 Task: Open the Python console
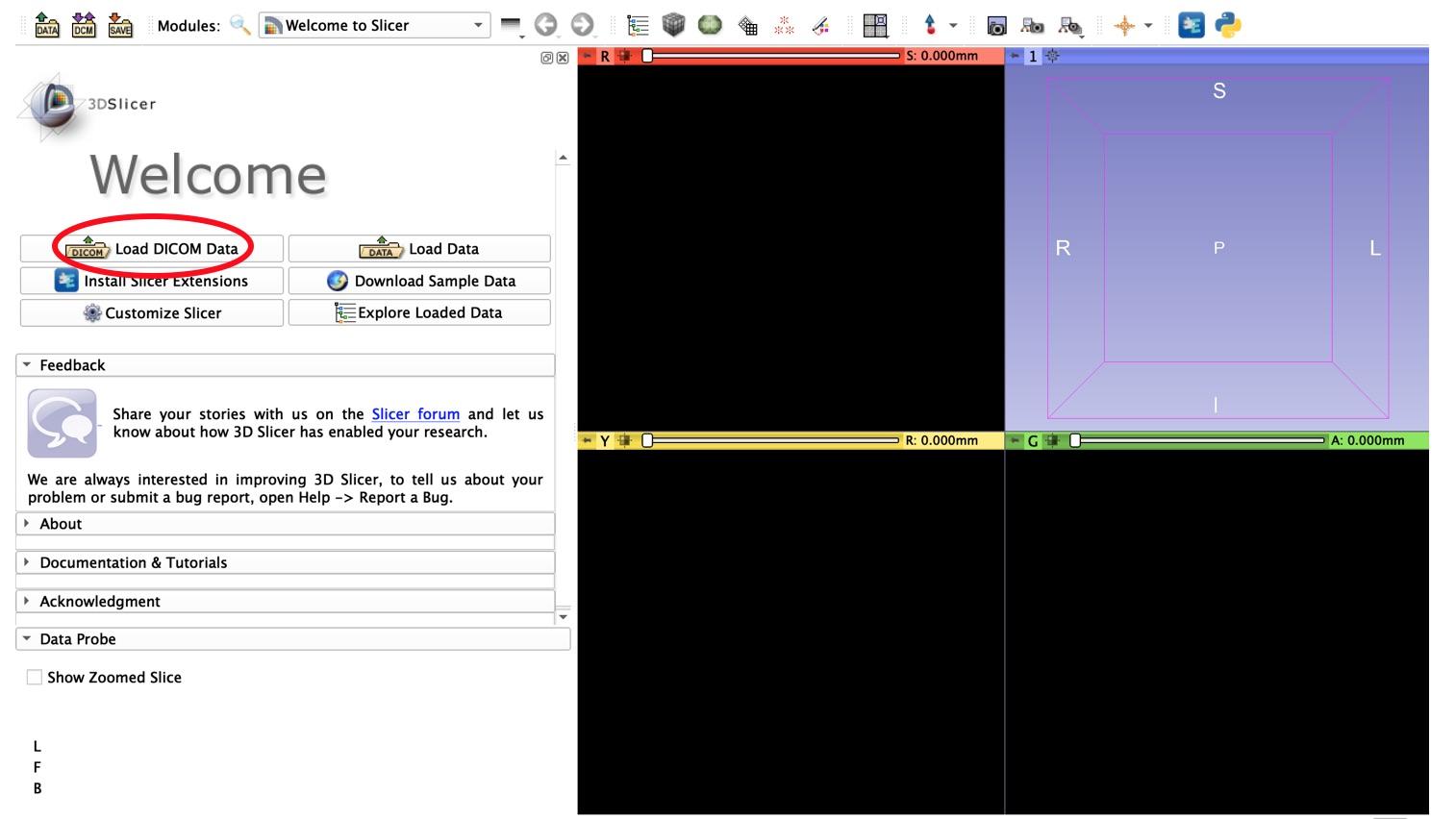[x=1228, y=25]
